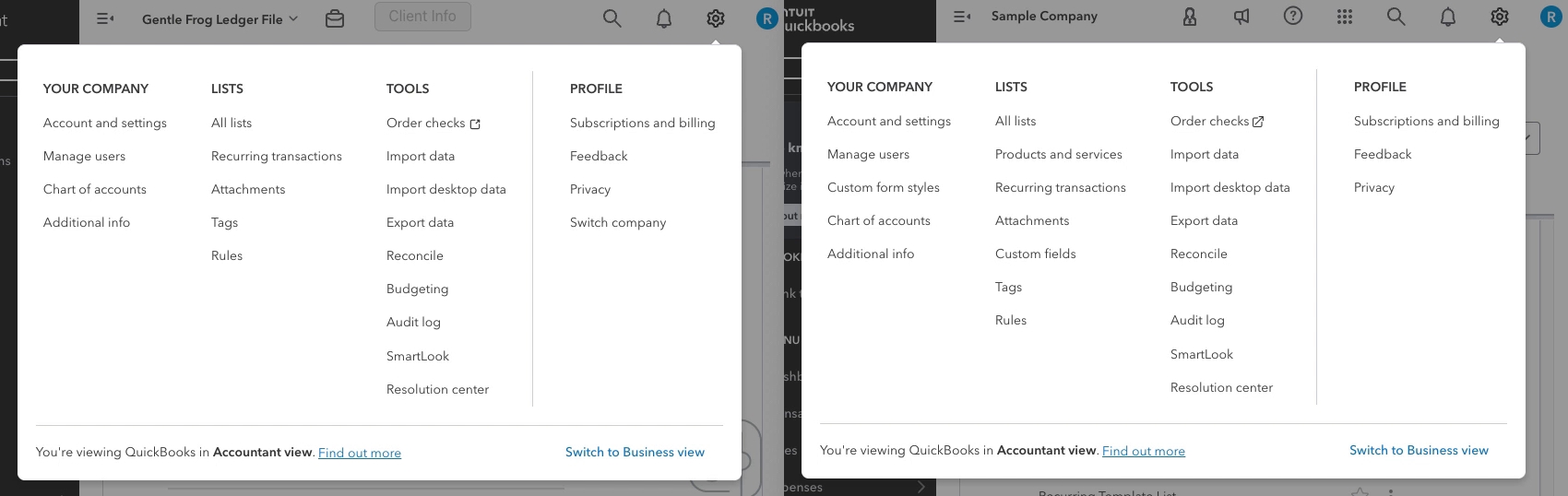Open the apps grid icon
1568x496 pixels.
1345,17
